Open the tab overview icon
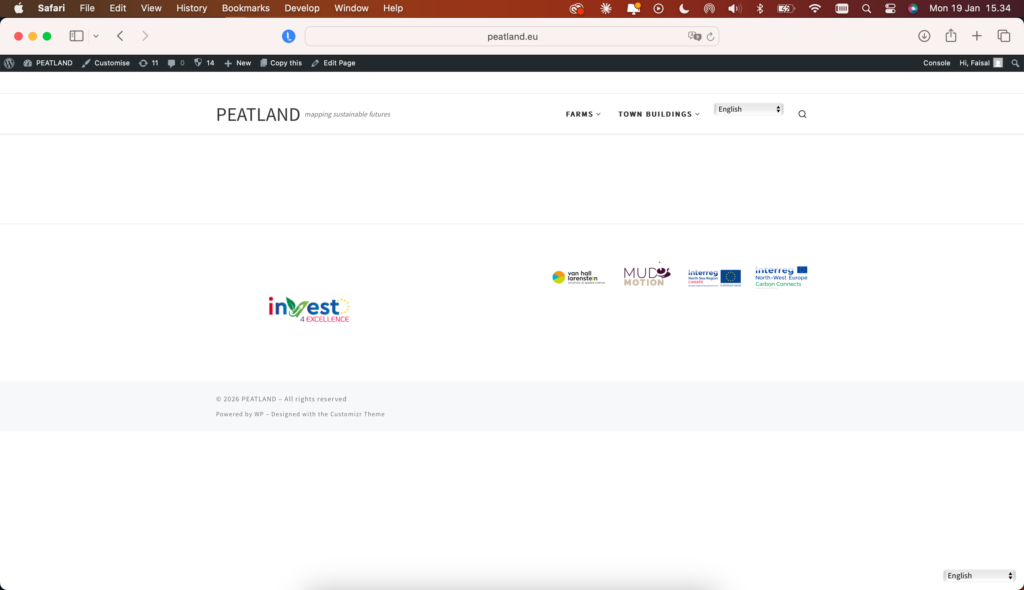 click(1003, 36)
